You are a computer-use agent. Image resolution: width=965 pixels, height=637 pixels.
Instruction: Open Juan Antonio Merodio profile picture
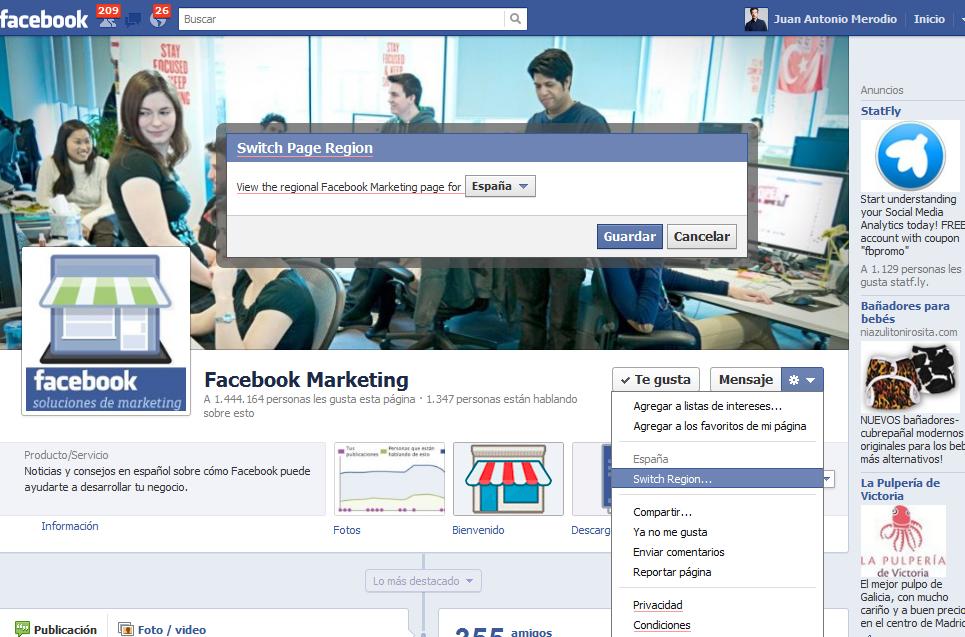pyautogui.click(x=756, y=19)
